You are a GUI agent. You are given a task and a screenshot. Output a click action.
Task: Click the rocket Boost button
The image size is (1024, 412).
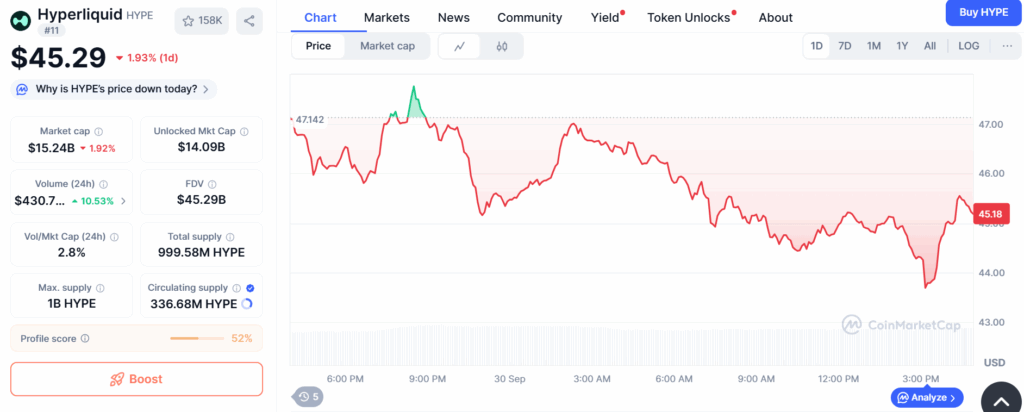[x=136, y=379]
